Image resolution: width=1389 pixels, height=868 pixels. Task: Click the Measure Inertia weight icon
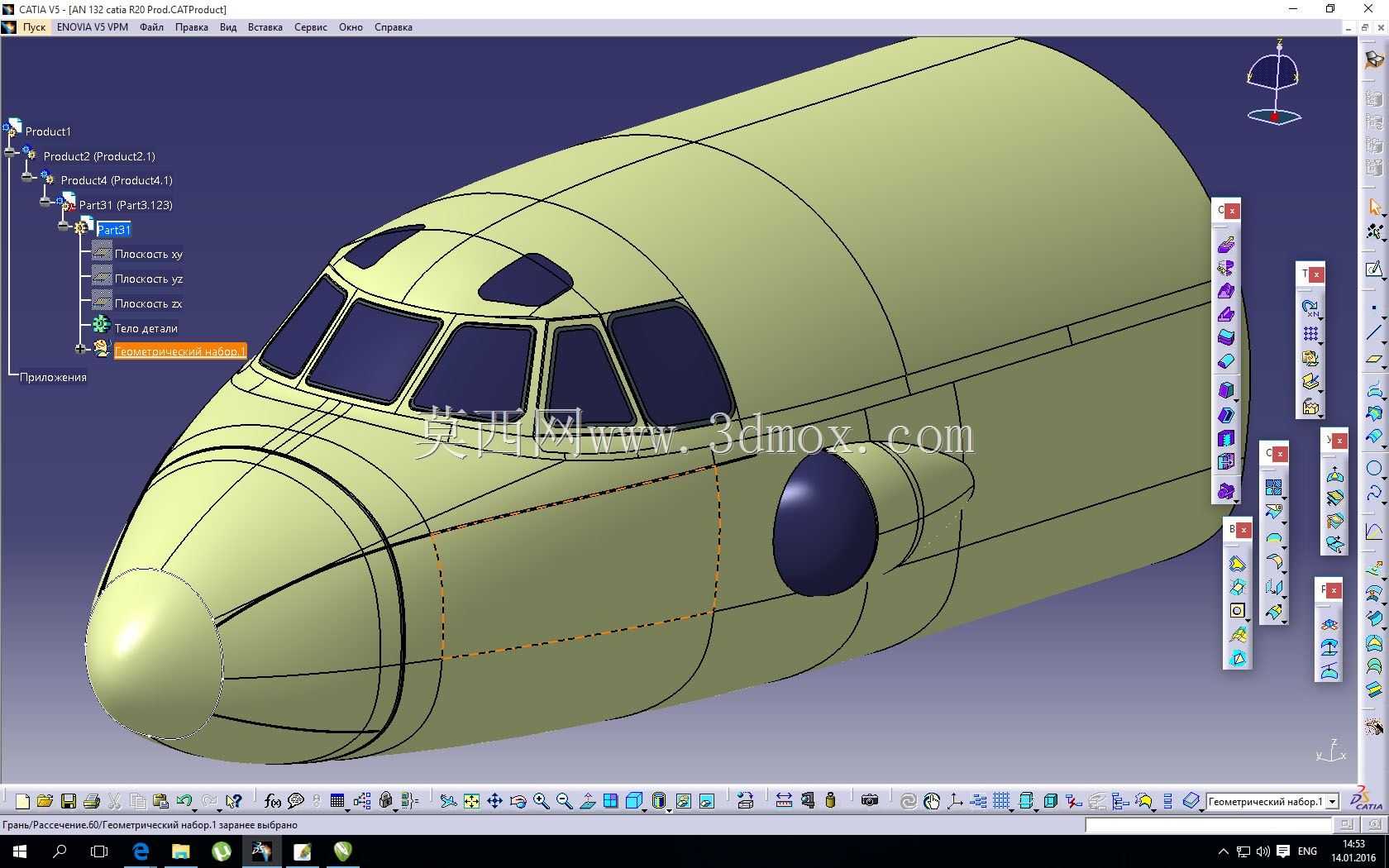(830, 801)
